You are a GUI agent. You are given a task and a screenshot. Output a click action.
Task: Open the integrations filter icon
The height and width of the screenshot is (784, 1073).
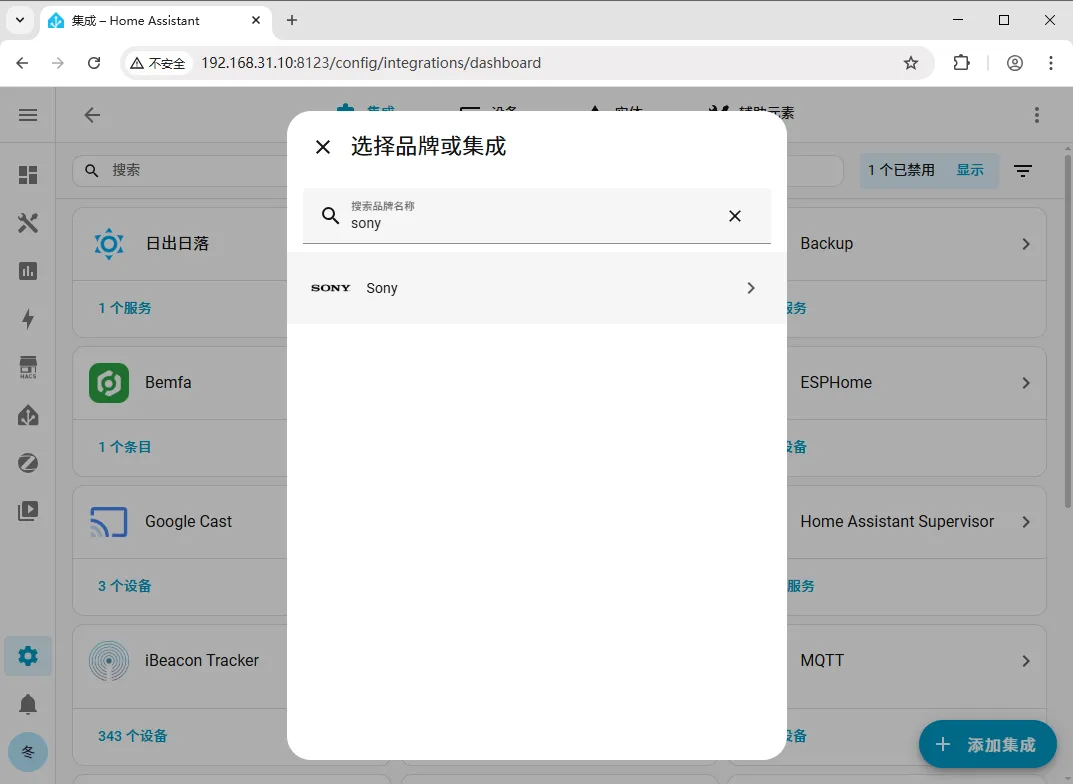[x=1023, y=170]
